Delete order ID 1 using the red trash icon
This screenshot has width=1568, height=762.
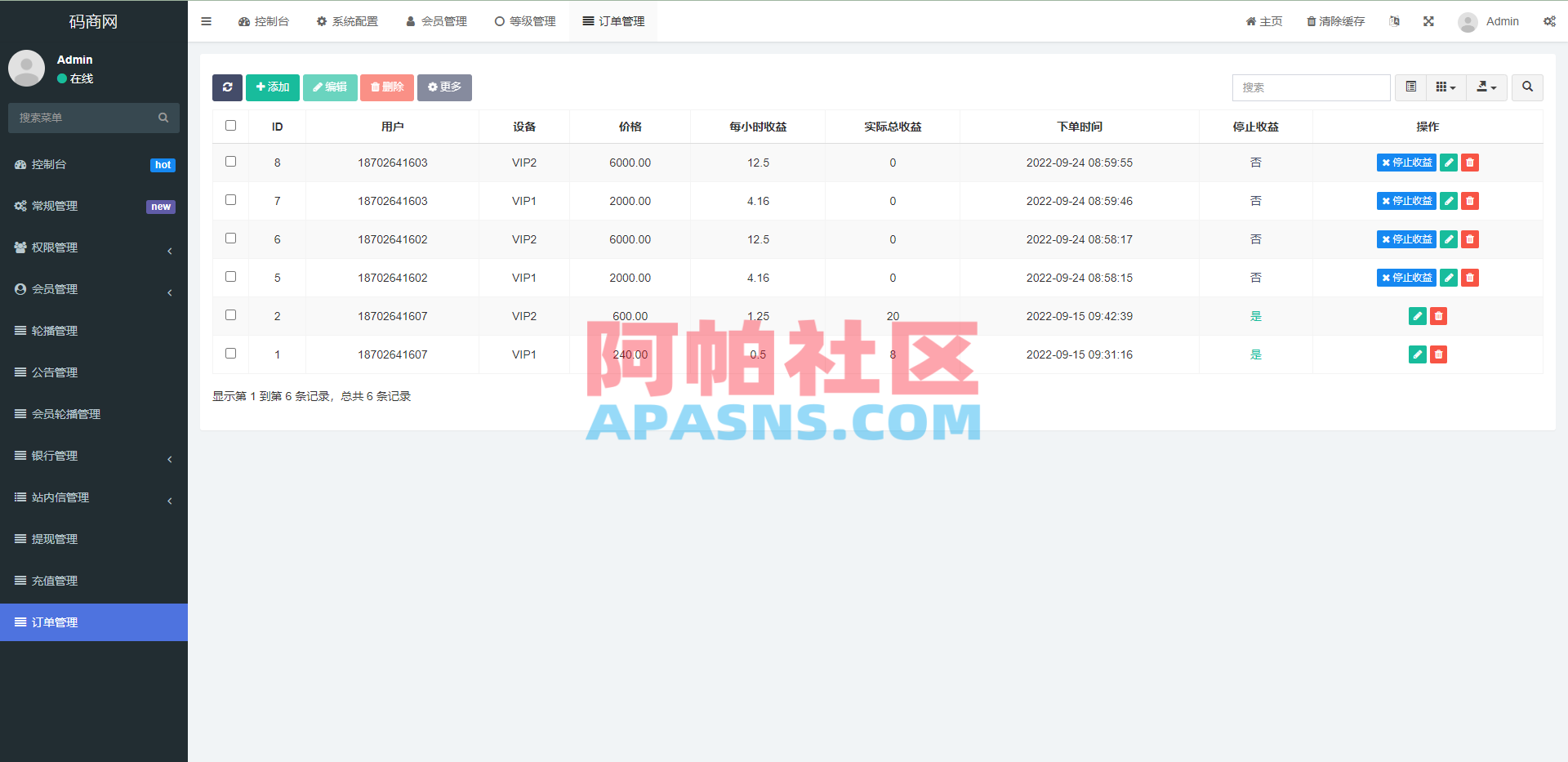[x=1438, y=354]
